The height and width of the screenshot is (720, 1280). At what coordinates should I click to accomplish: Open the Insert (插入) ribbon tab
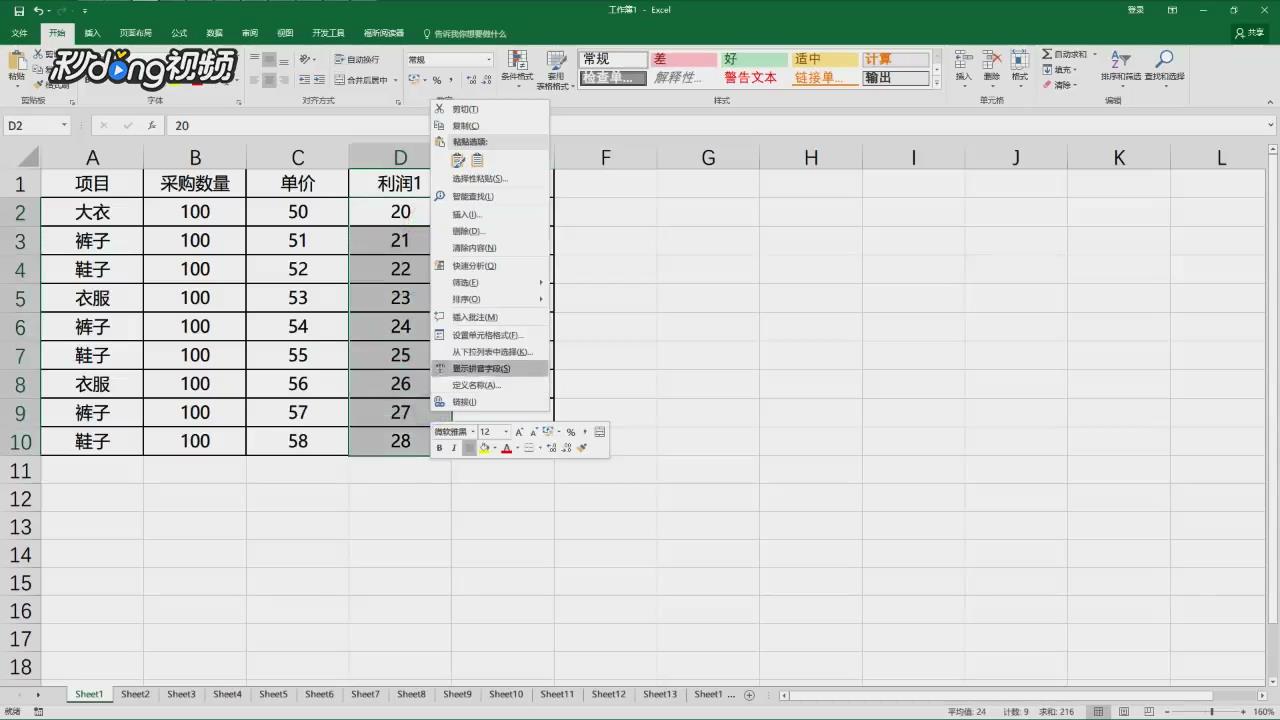pyautogui.click(x=92, y=33)
